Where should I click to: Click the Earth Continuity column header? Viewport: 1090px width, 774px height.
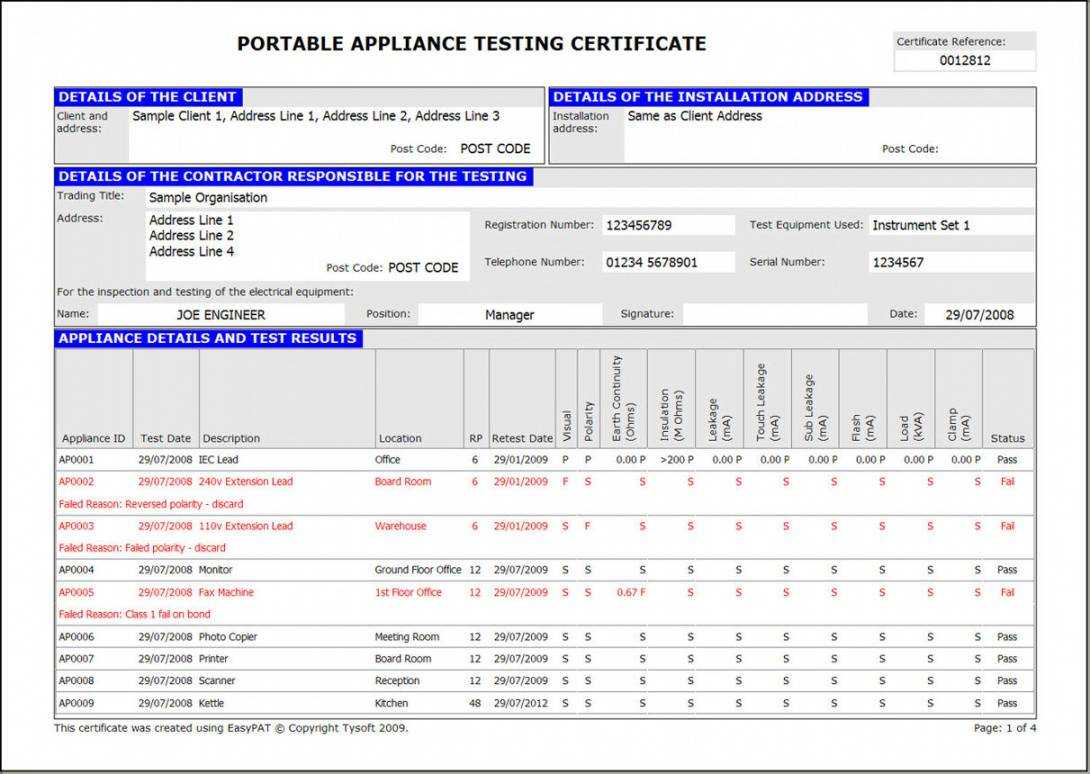click(x=623, y=400)
